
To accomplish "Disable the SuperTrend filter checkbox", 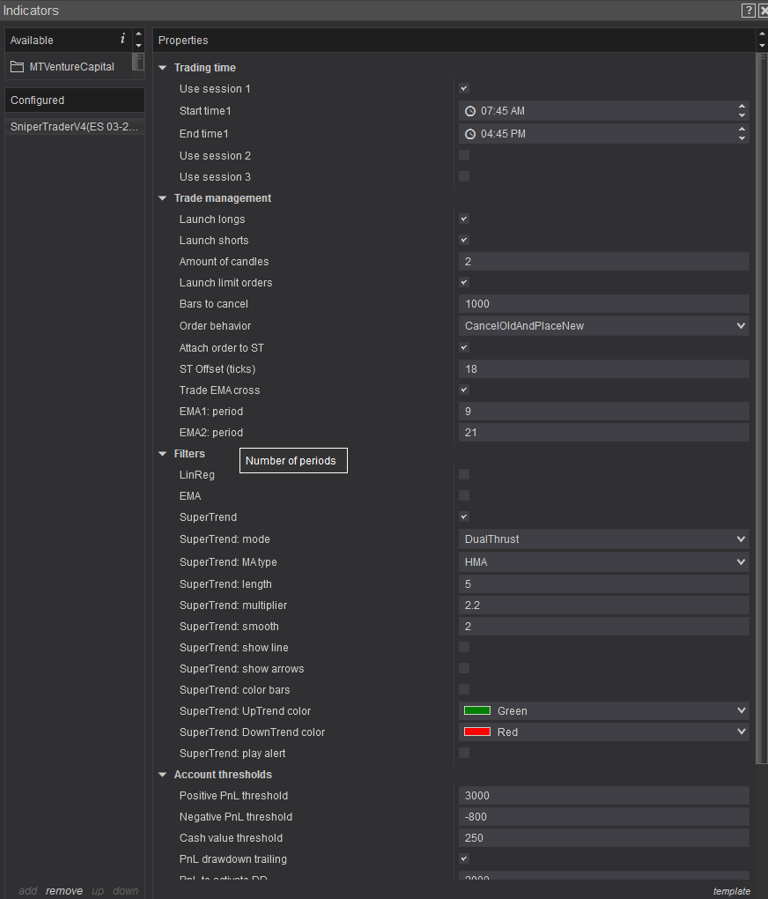I will pos(464,517).
